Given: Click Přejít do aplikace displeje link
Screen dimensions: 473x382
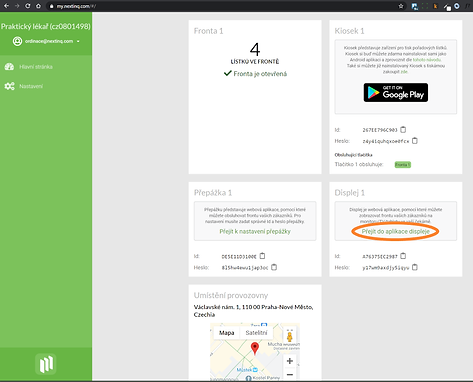Looking at the screenshot, I should tap(396, 231).
